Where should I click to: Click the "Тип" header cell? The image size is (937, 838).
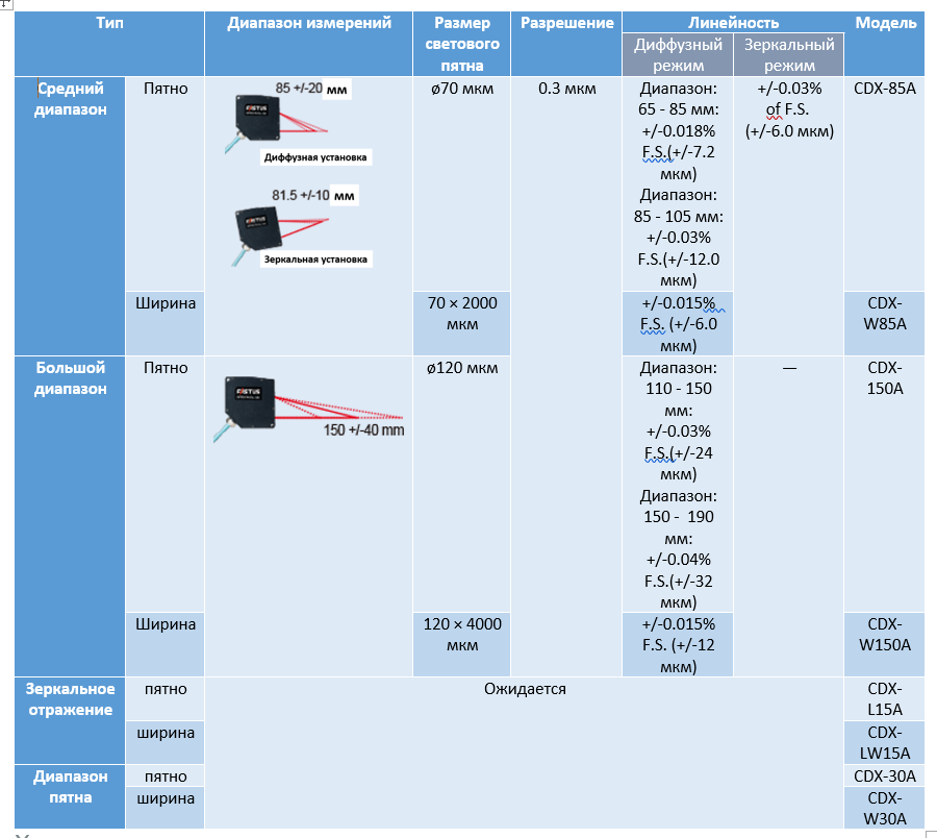pyautogui.click(x=109, y=23)
